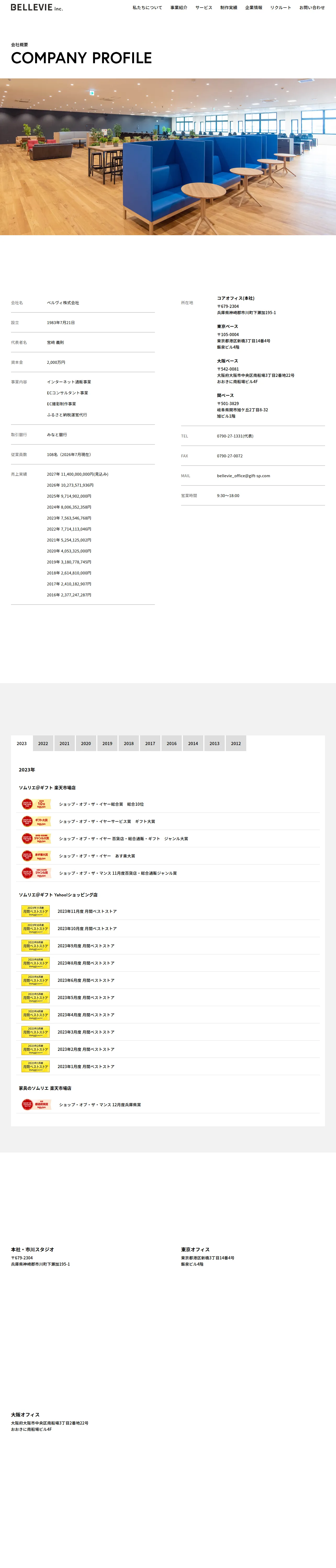Click the business hours 9:30〜18:00
This screenshot has width=336, height=1568.
click(x=228, y=495)
